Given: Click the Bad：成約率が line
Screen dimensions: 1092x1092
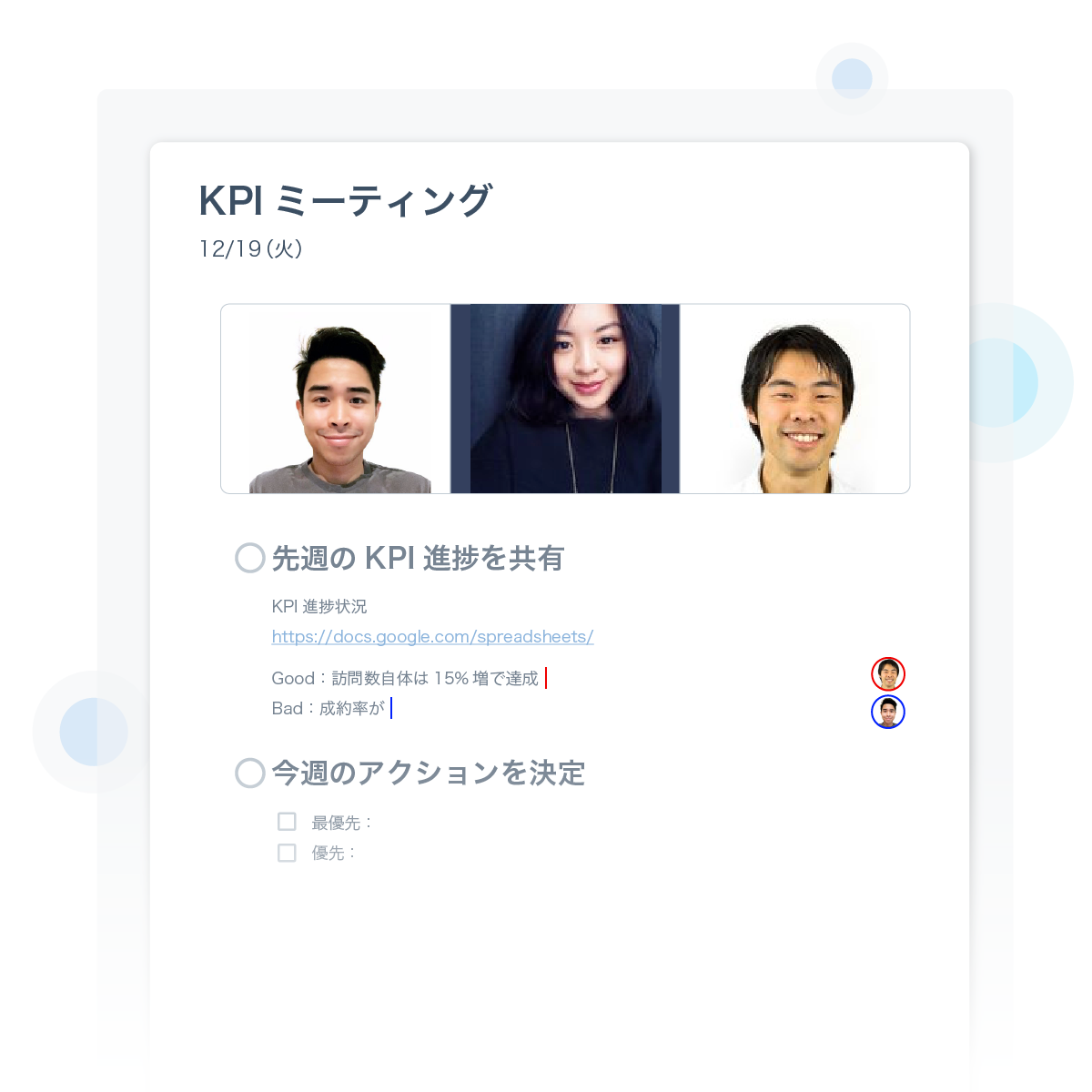Looking at the screenshot, I should coord(329,708).
